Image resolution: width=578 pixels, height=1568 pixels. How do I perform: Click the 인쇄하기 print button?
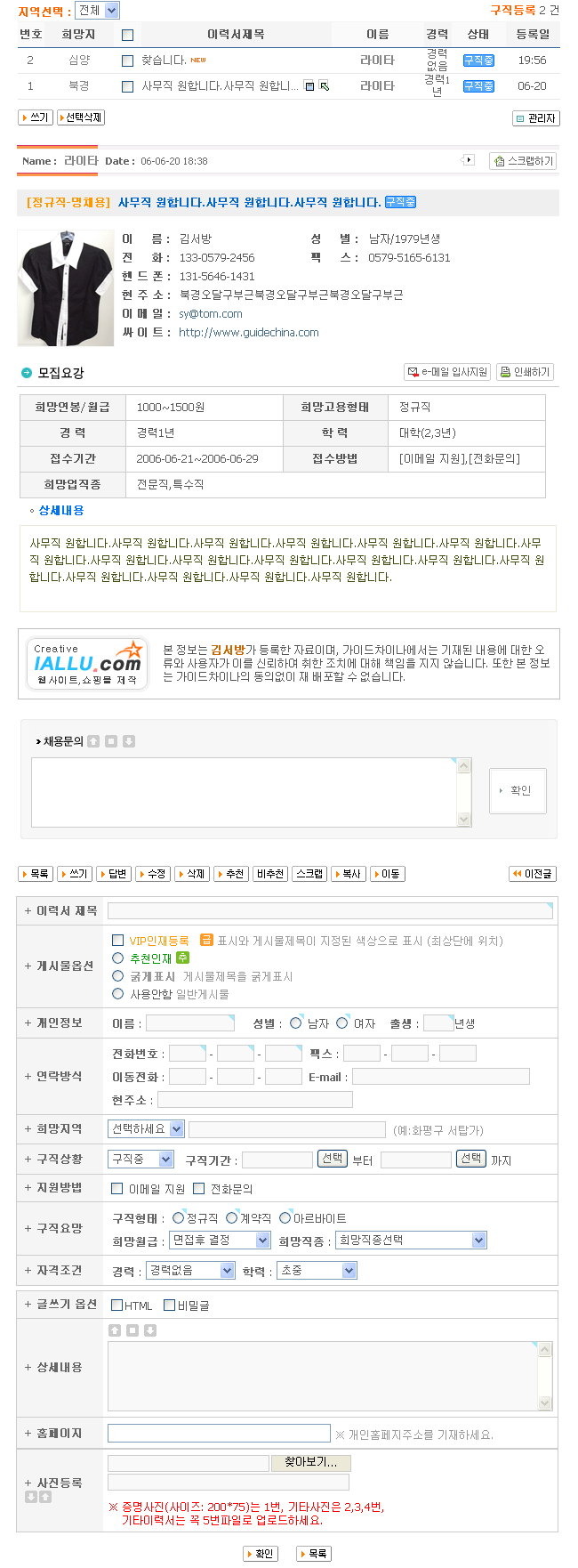525,372
